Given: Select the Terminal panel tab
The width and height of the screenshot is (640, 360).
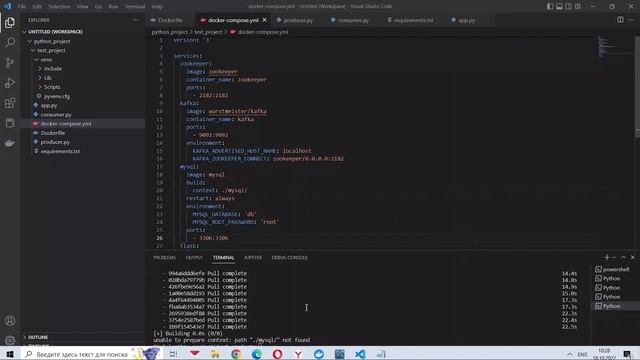Looking at the screenshot, I should click(224, 258).
